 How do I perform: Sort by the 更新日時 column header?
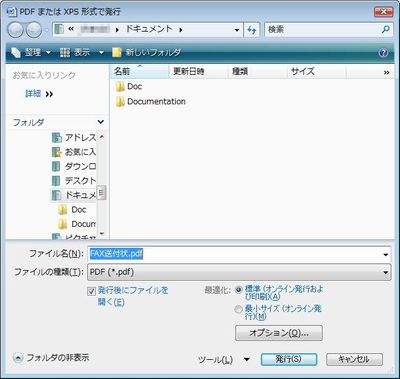199,71
